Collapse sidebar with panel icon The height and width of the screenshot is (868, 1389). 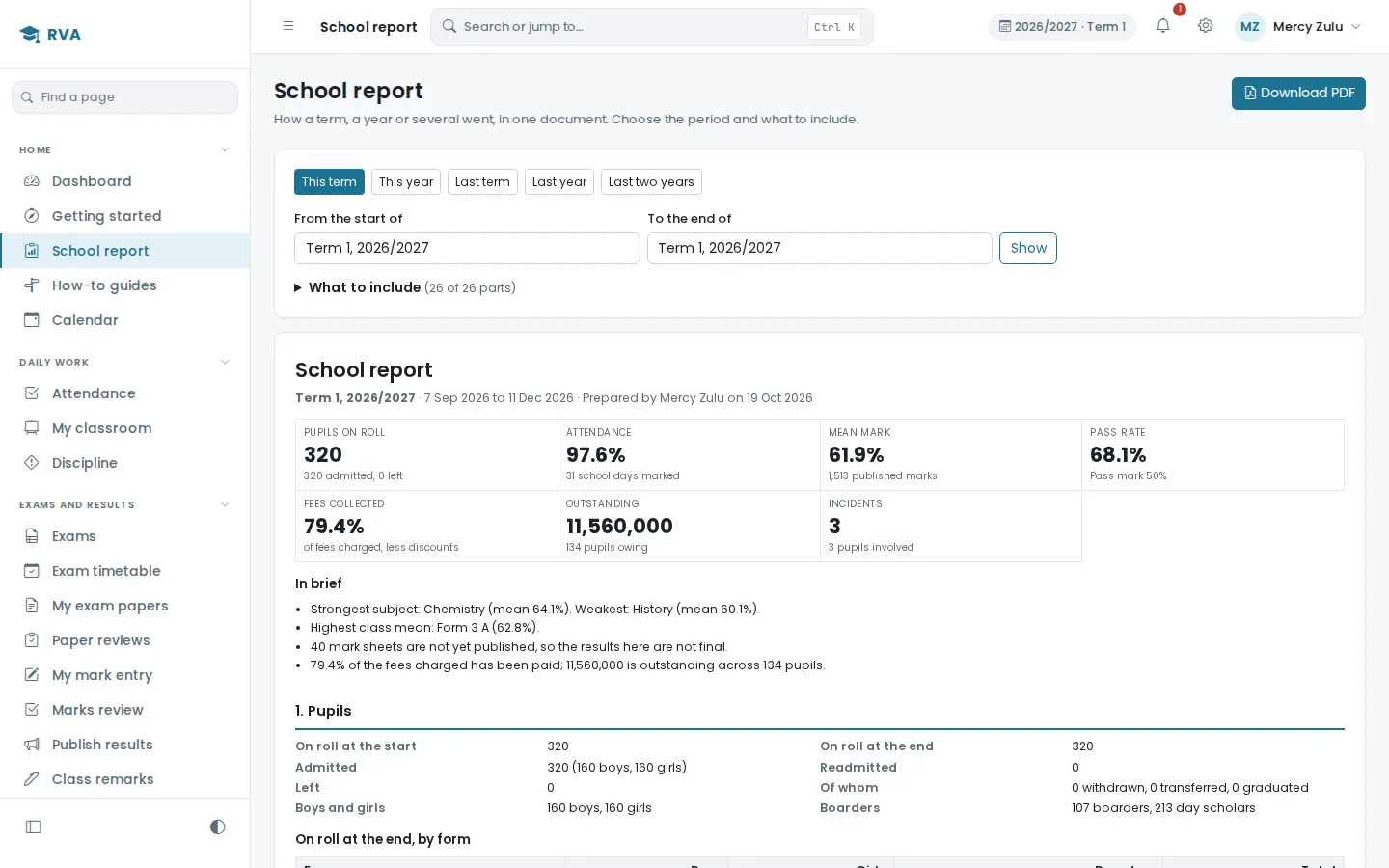[x=34, y=827]
